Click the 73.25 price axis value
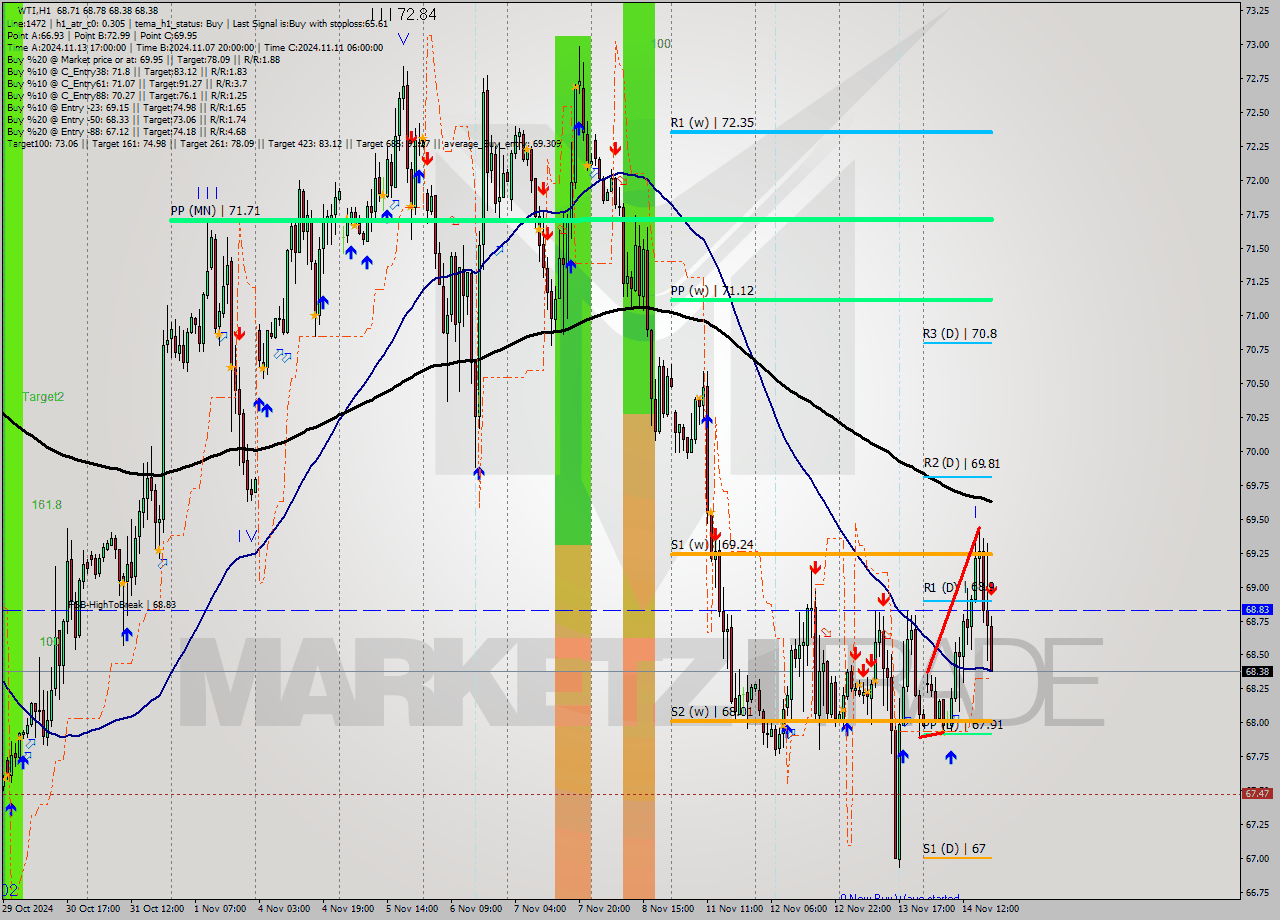The image size is (1280, 920). coord(1257,10)
